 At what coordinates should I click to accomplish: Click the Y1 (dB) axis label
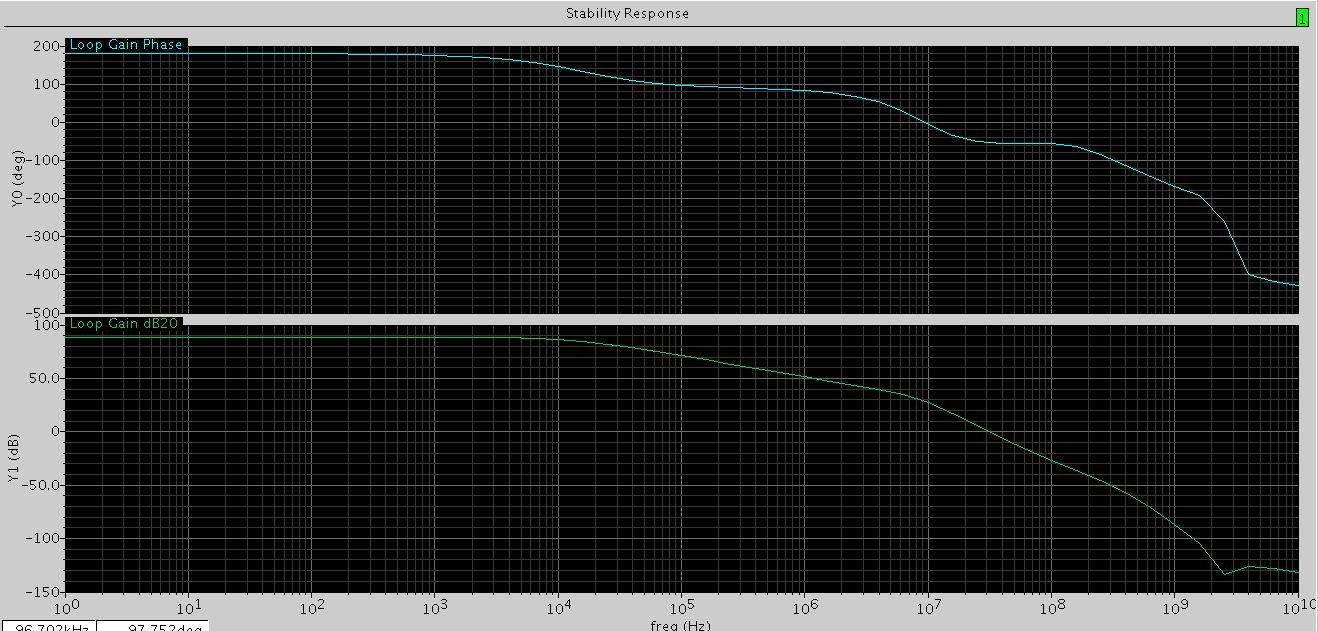pos(12,458)
